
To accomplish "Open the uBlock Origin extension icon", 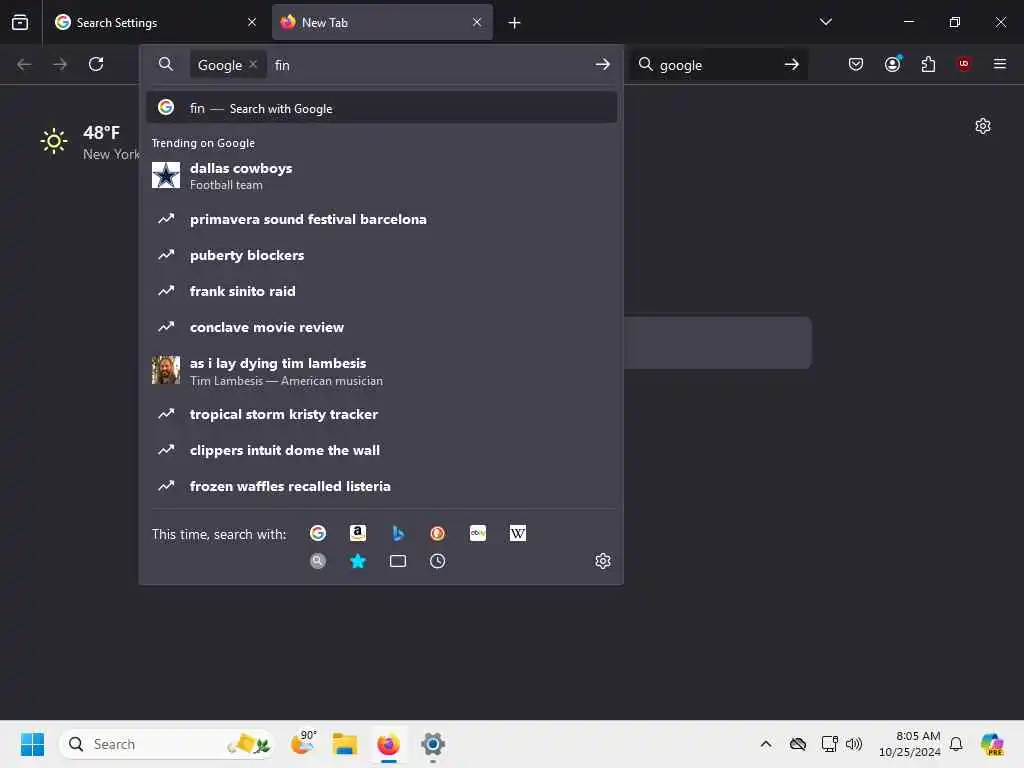I will [963, 64].
